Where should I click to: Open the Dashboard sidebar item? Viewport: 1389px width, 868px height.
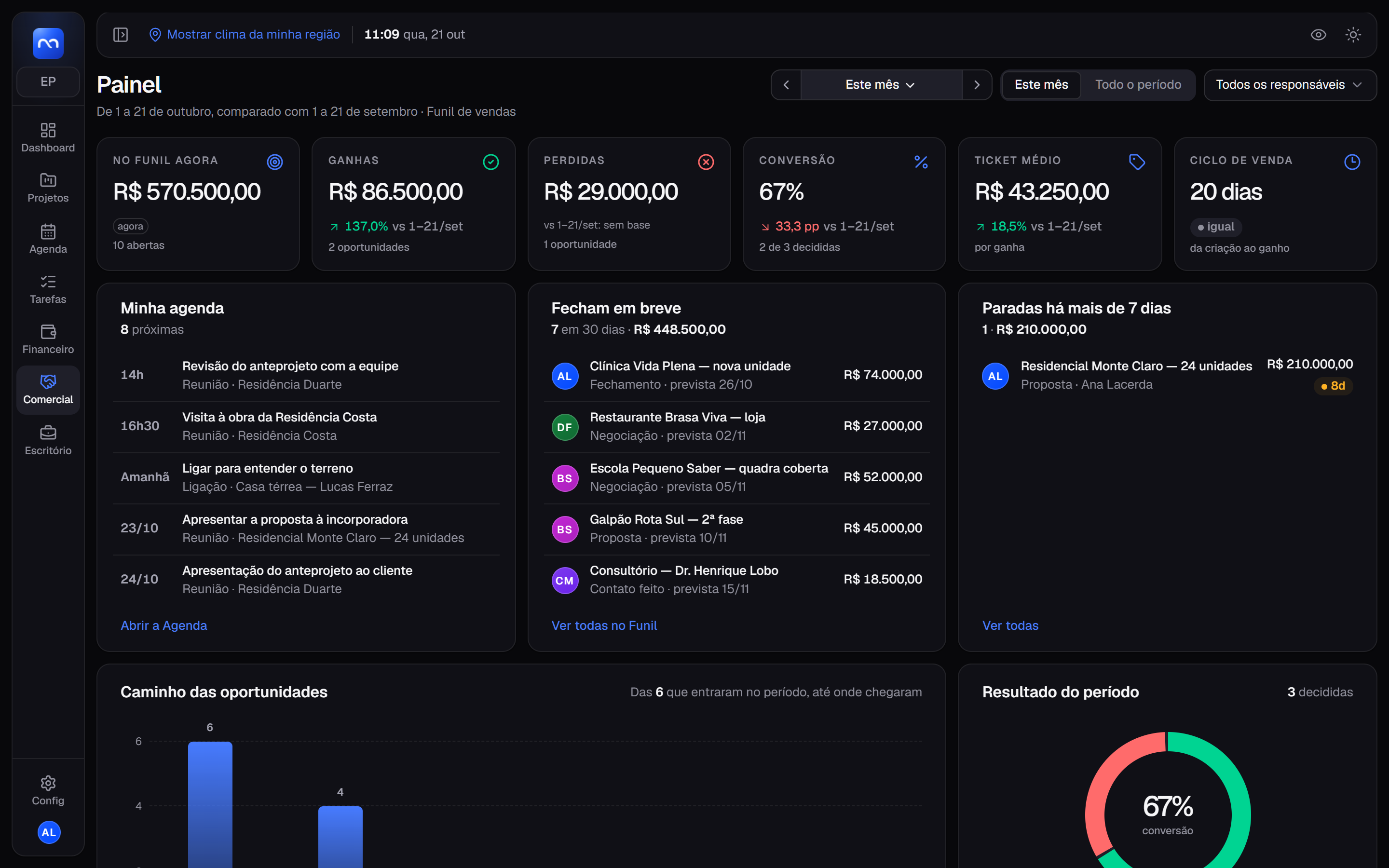coord(48,138)
